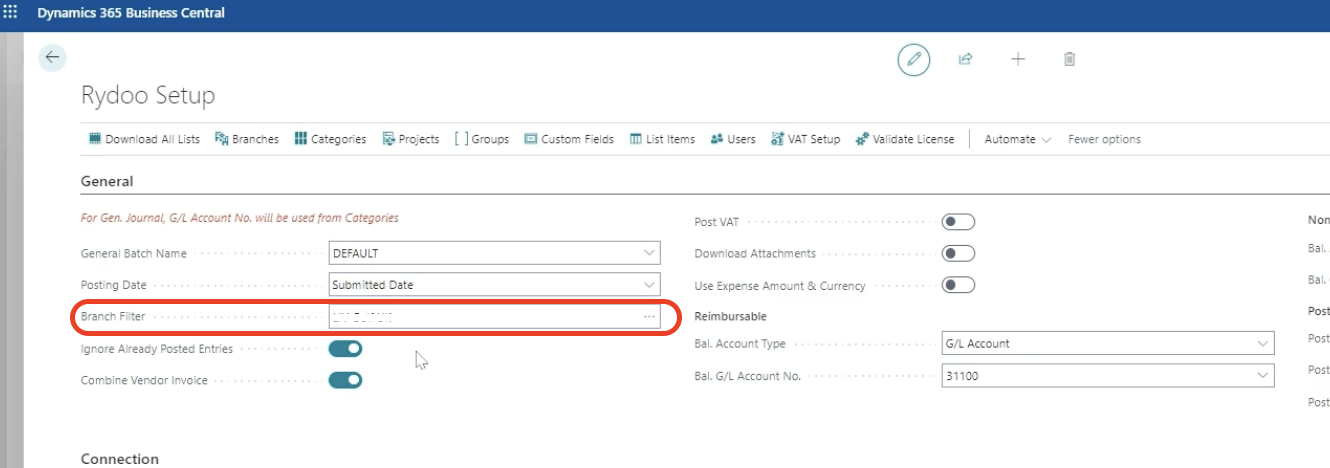Screen dimensions: 1330x468
Task: Click the share icon
Action: [x=965, y=59]
